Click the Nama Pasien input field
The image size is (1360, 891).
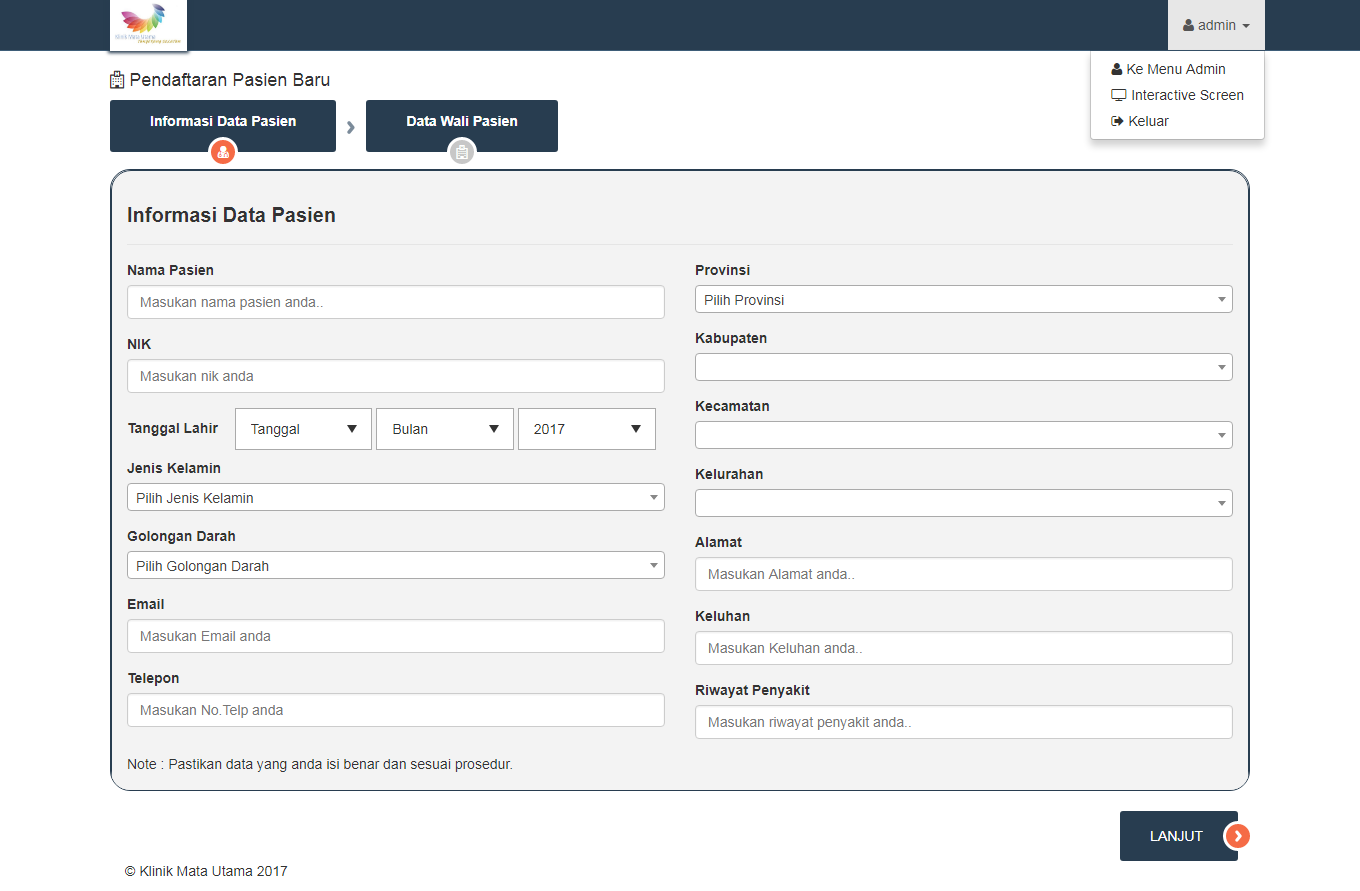[x=395, y=302]
